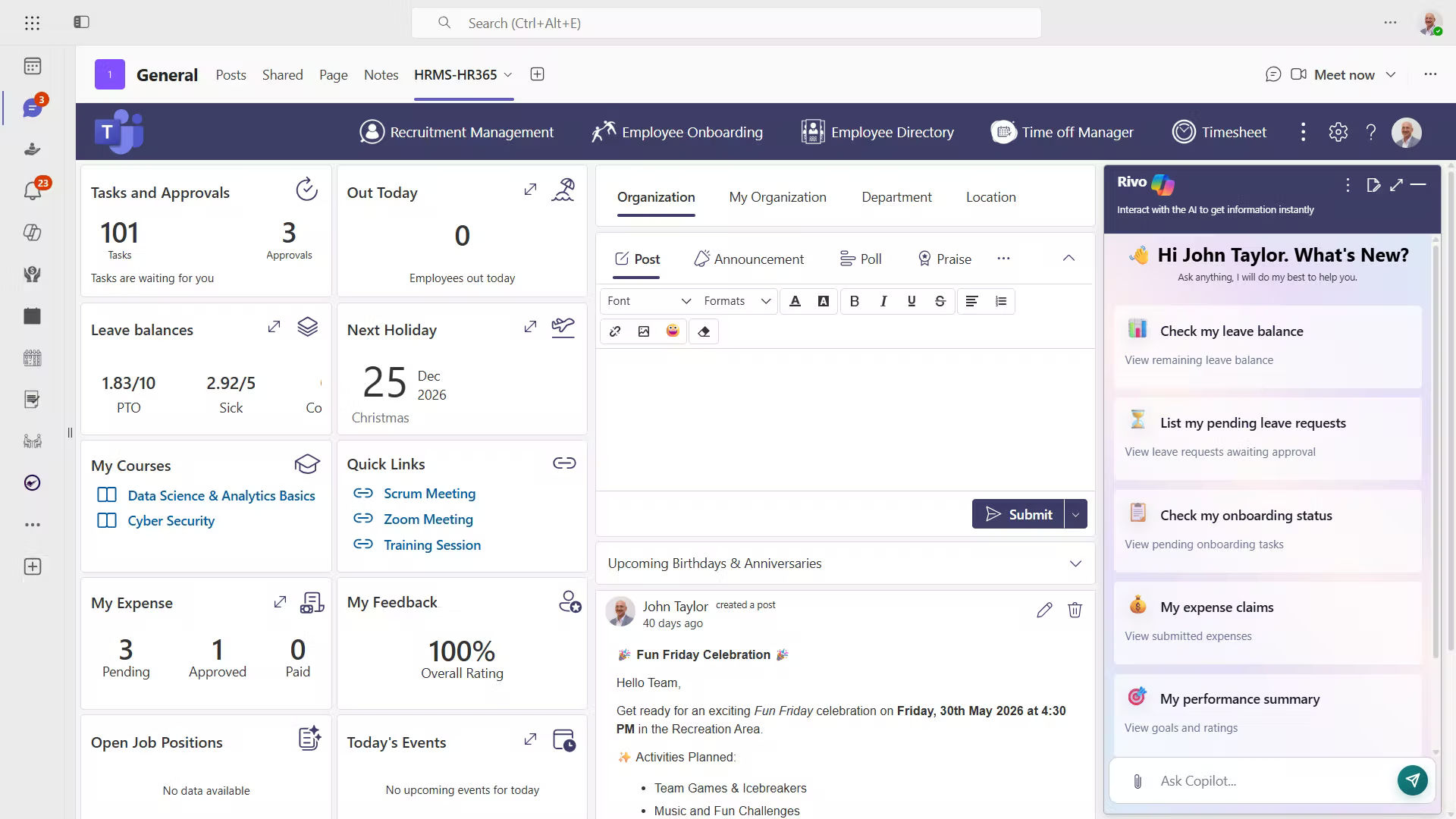
Task: Open Activity notifications bell with 23 badge
Action: click(x=32, y=190)
